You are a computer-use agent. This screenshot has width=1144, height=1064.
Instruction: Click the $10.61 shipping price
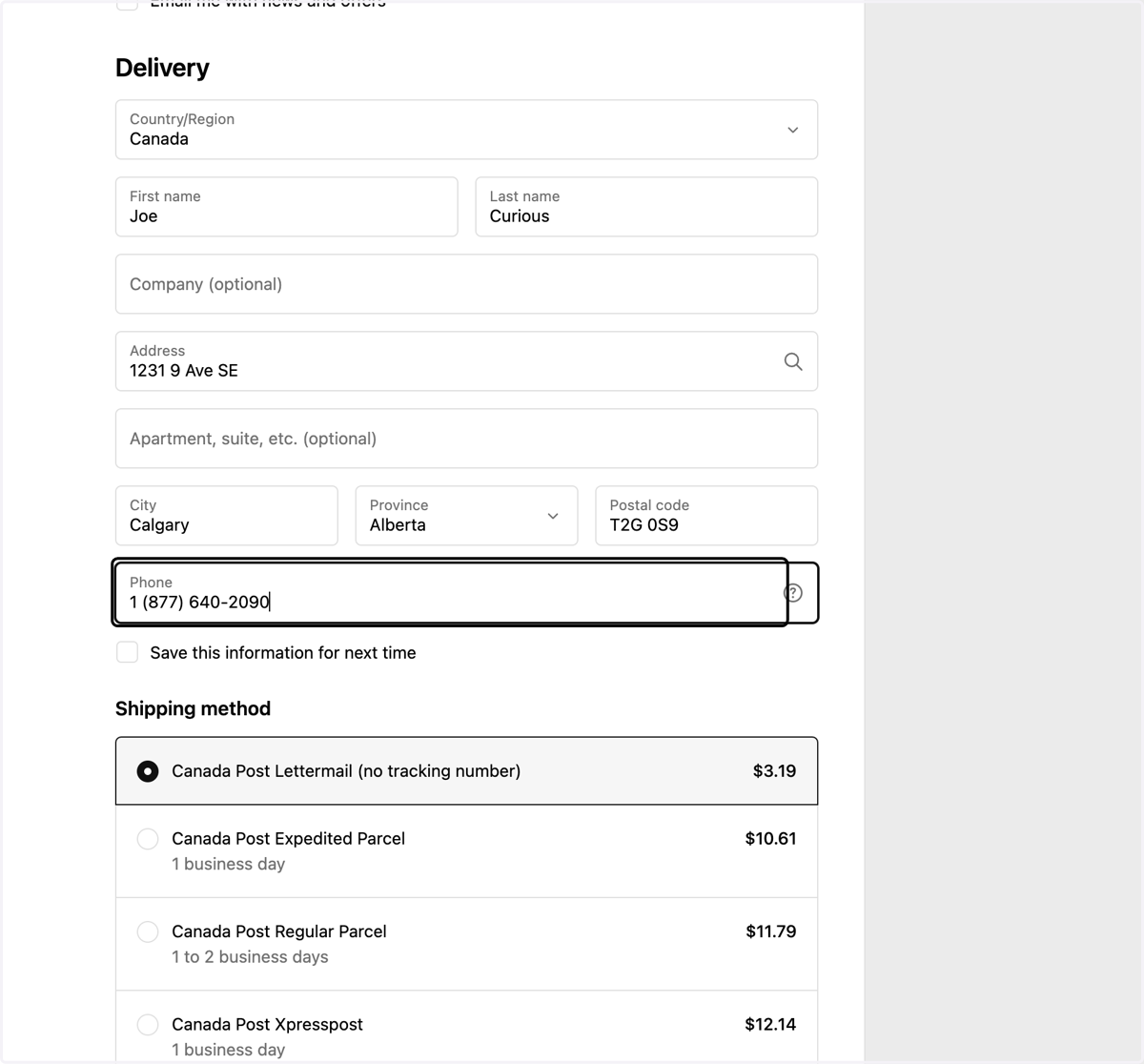click(770, 839)
